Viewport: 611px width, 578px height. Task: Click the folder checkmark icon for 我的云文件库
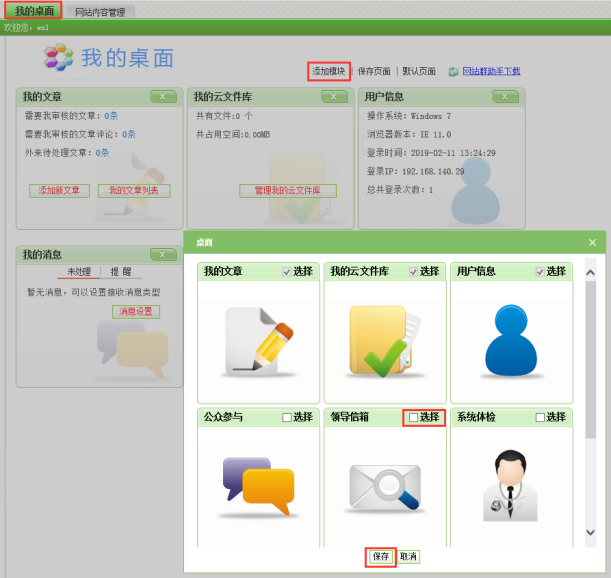(x=385, y=339)
